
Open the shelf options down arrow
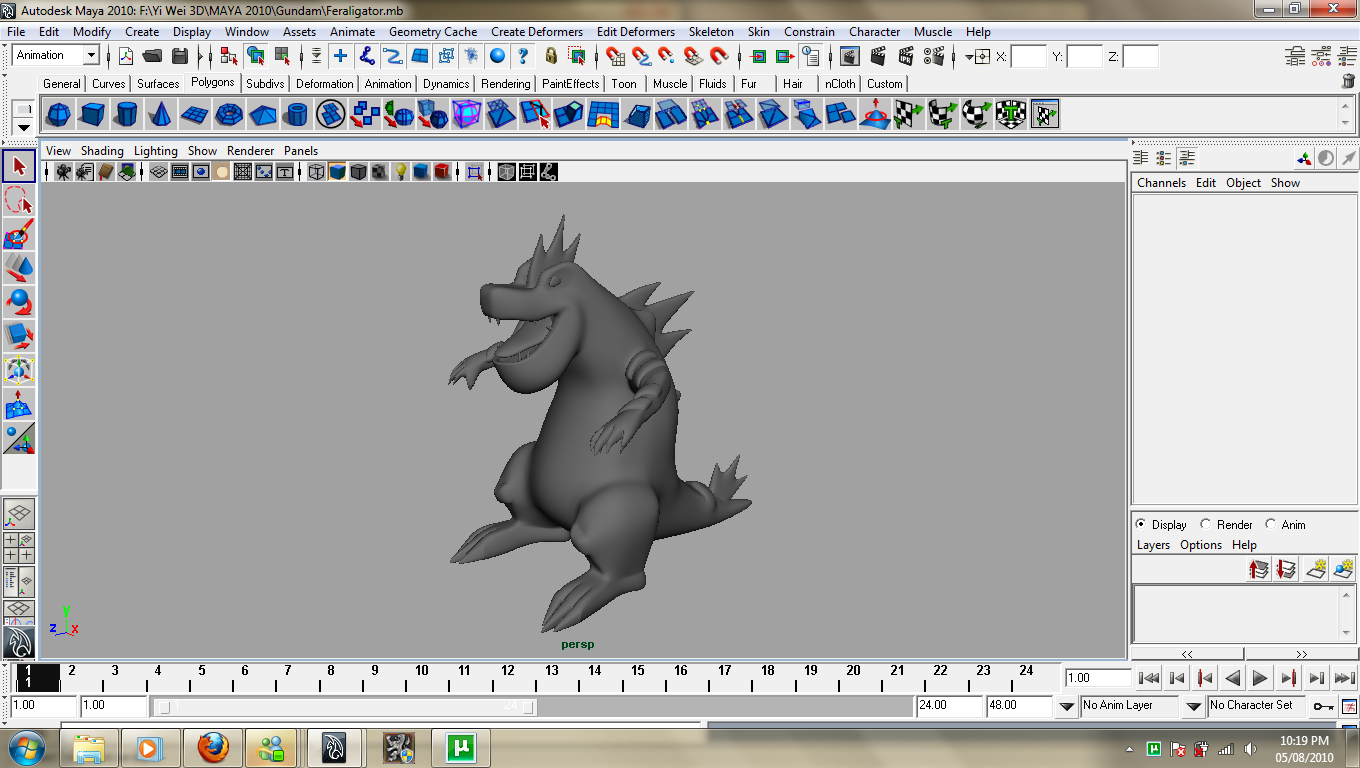point(24,128)
